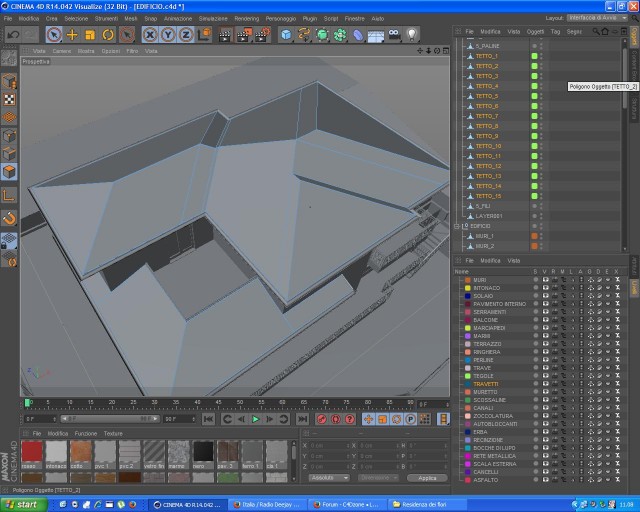
Task: Toggle the Snap magnet icon
Action: [9, 218]
